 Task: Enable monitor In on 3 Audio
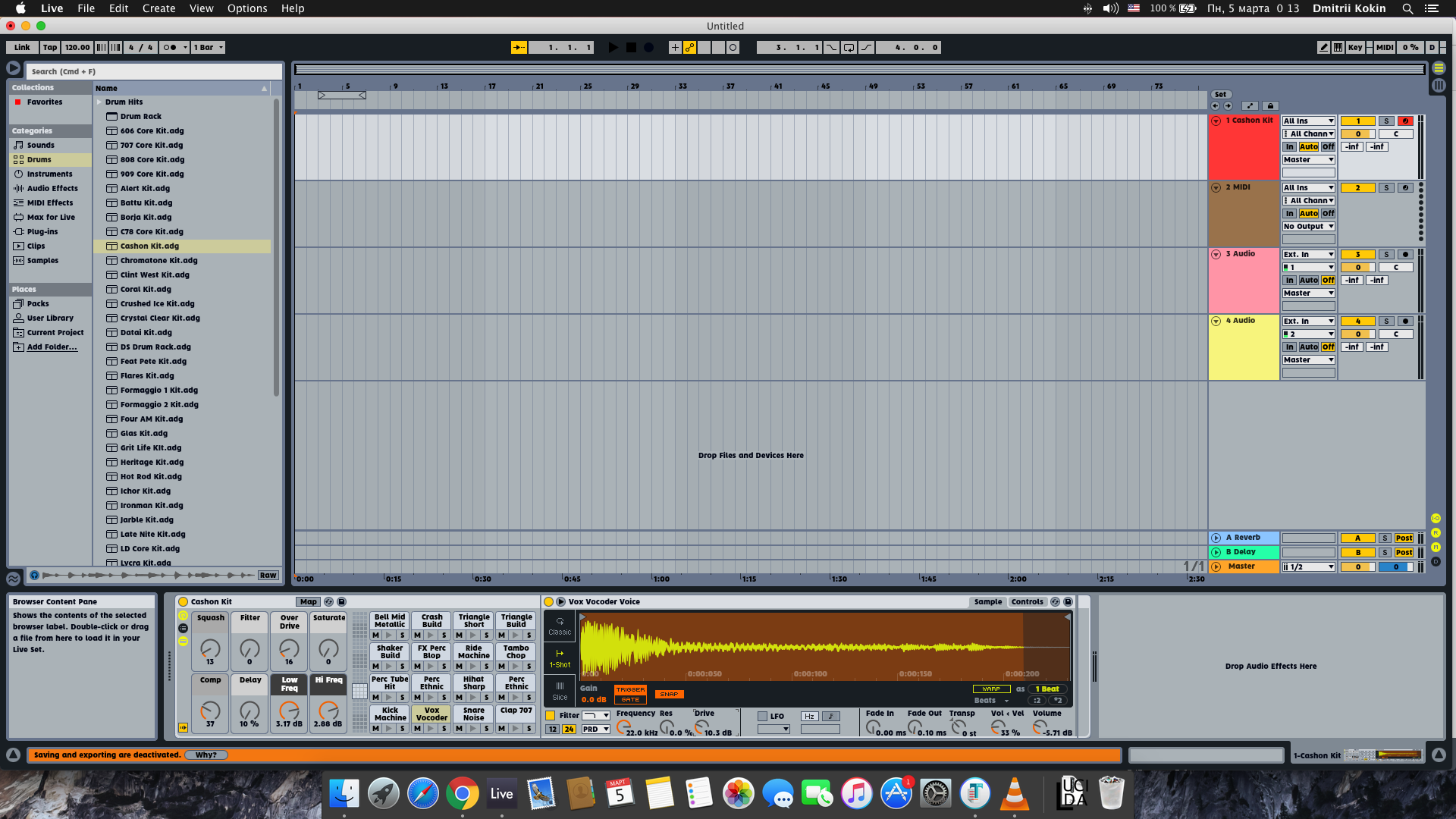(1289, 281)
